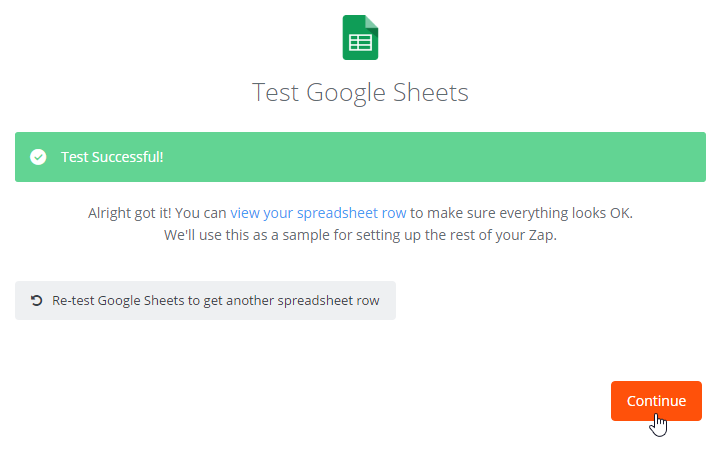
Task: Click the green Google Sheets logo
Action: 360,37
